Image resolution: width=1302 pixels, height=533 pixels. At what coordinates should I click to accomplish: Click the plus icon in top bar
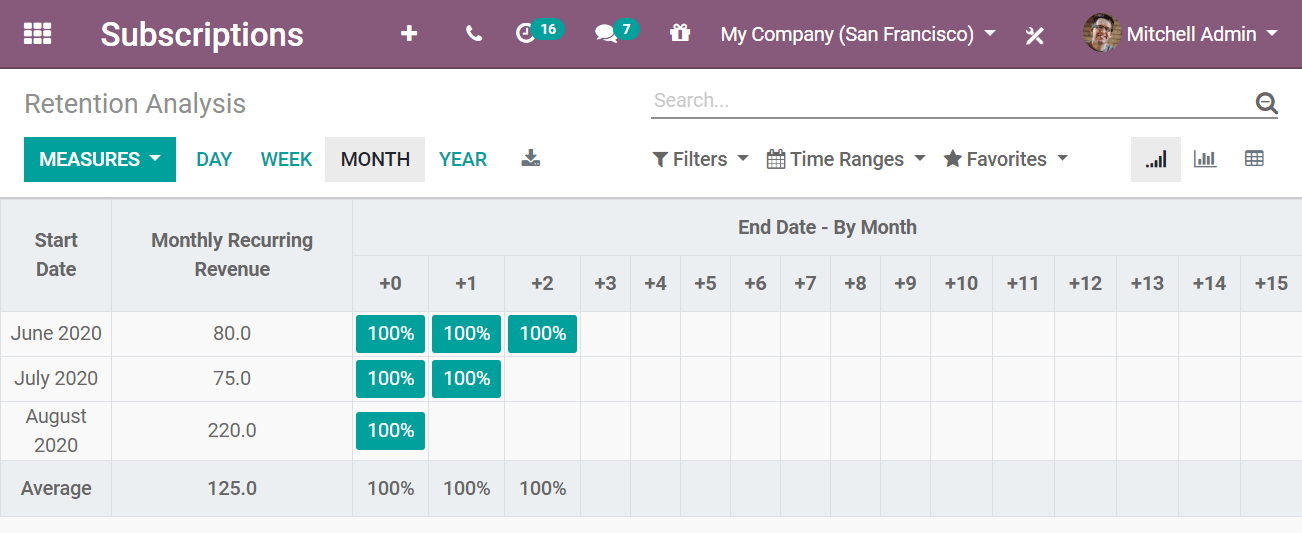[408, 34]
